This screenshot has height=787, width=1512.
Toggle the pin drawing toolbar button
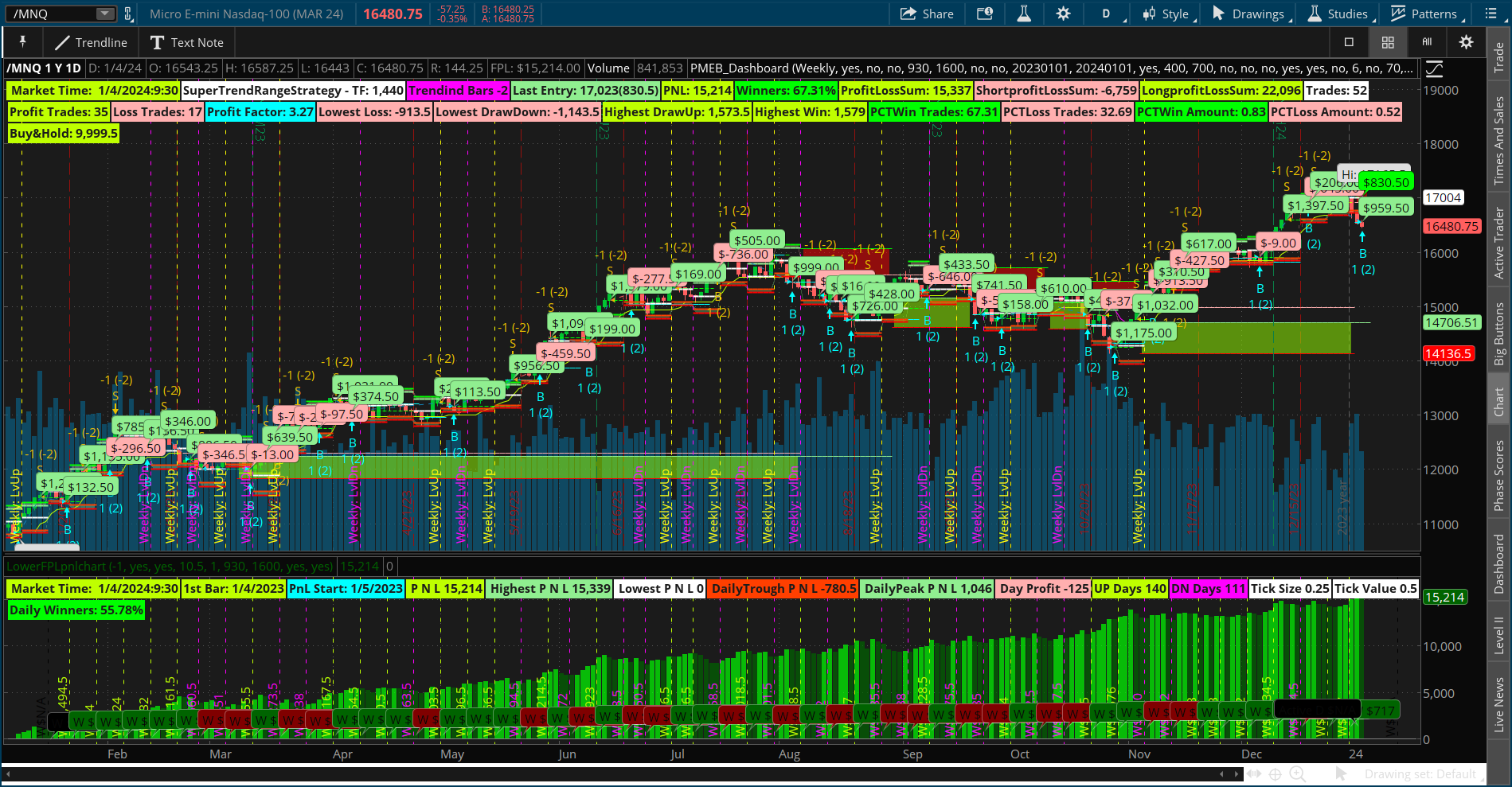(22, 42)
